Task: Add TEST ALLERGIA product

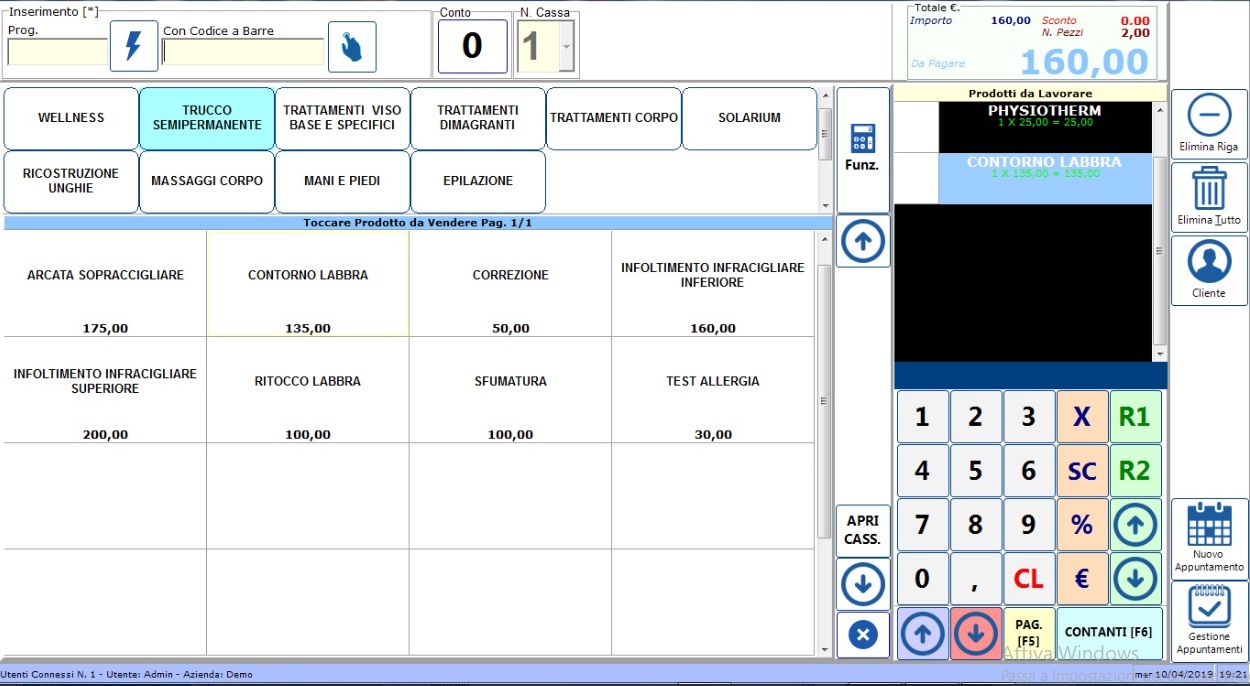Action: pos(713,390)
